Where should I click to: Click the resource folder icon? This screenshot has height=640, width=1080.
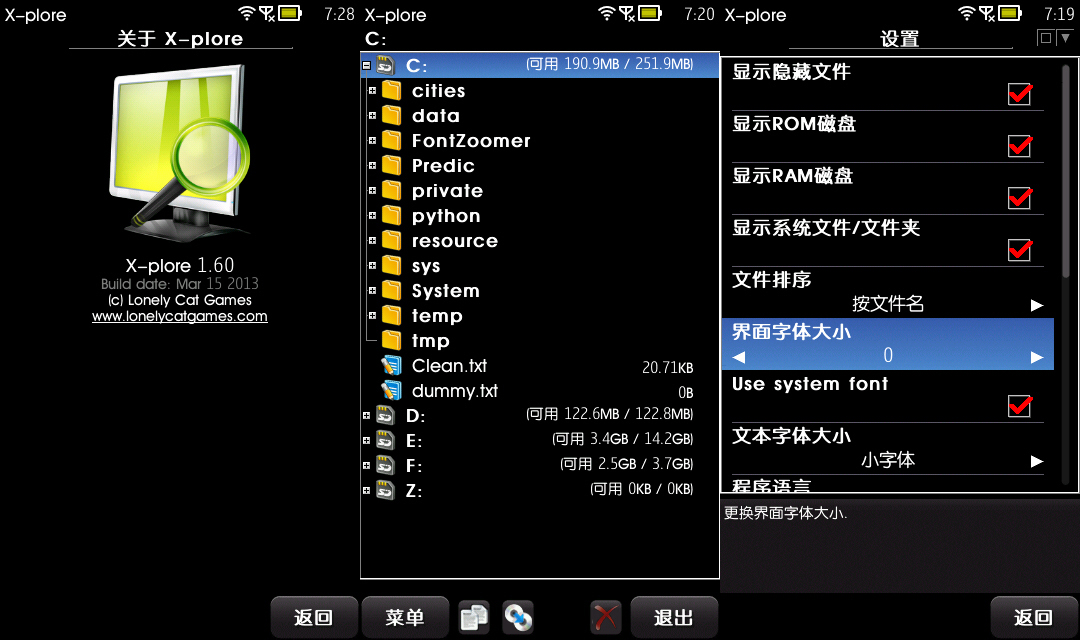point(391,240)
